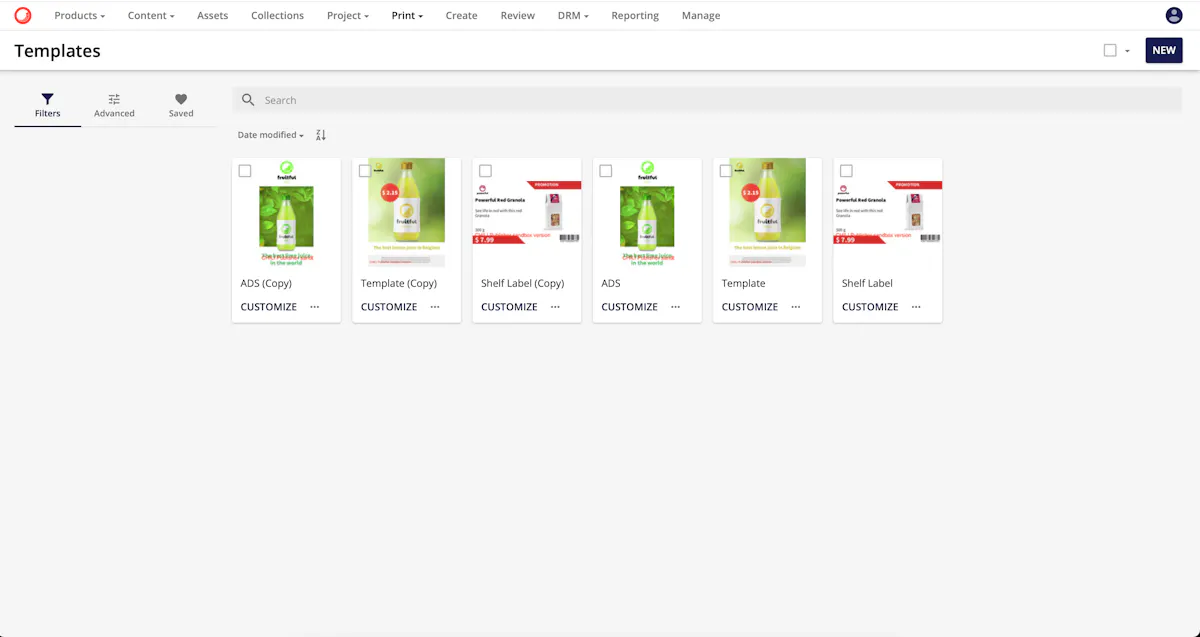
Task: Expand the Content menu
Action: [151, 16]
